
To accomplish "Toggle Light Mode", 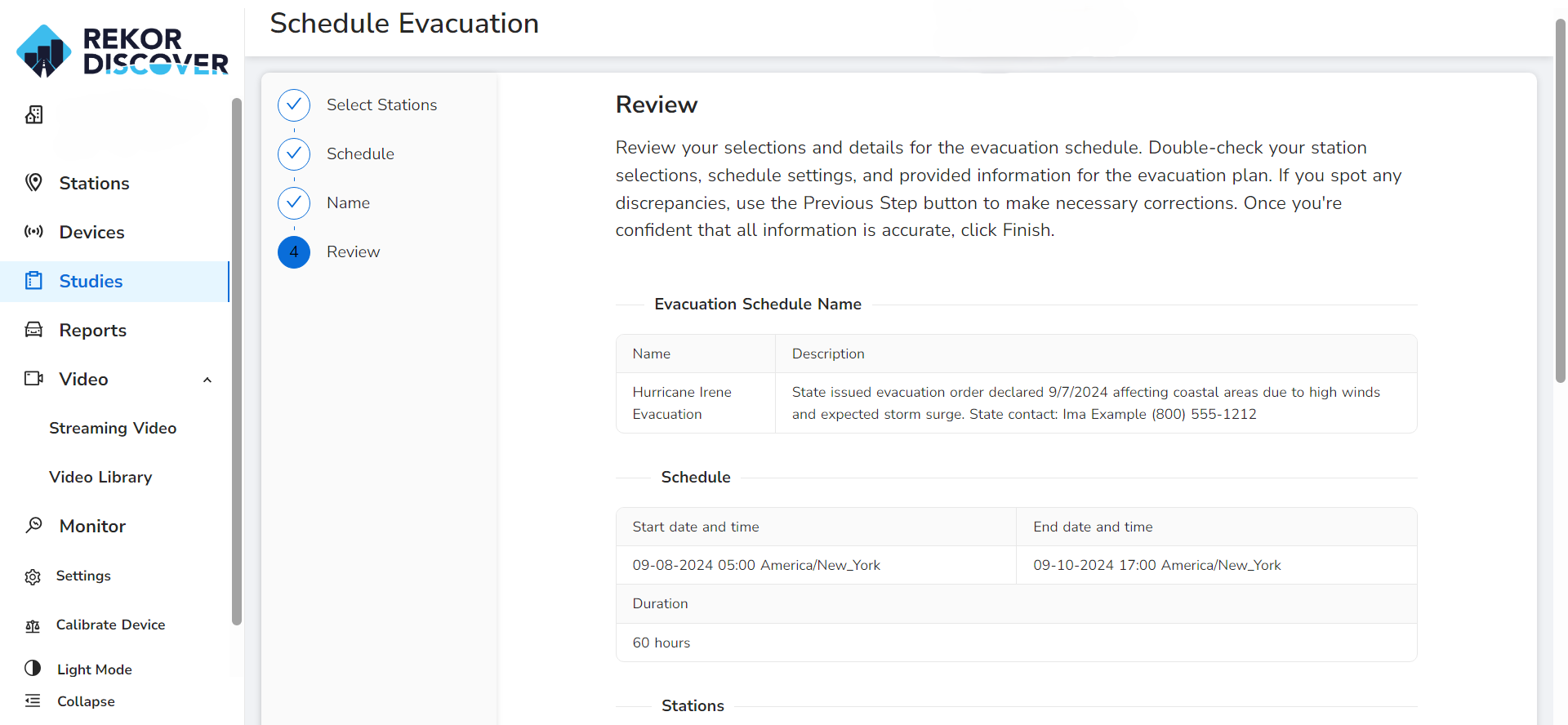I will coord(78,669).
